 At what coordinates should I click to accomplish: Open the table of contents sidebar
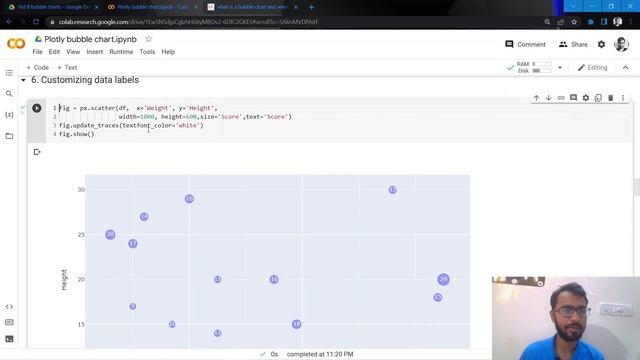[9, 73]
